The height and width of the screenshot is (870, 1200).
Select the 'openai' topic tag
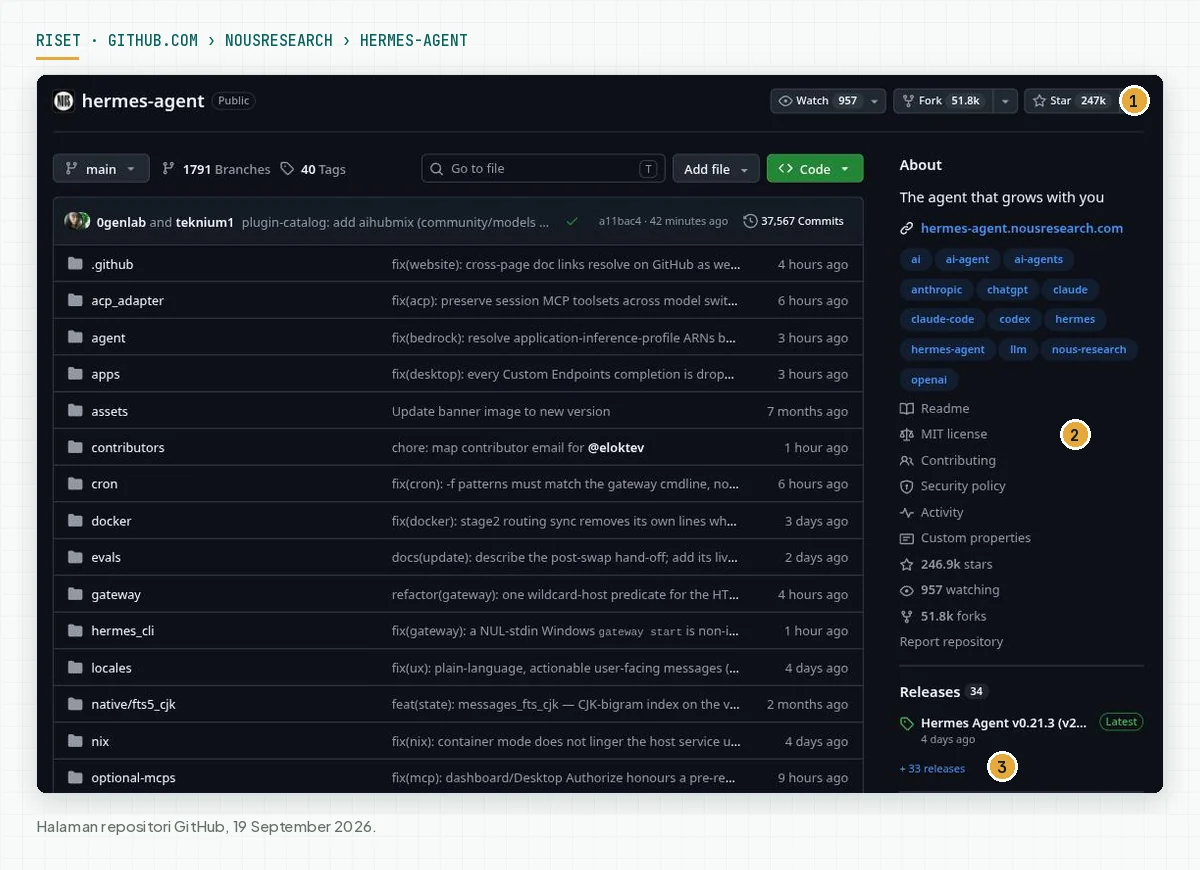[x=929, y=379]
